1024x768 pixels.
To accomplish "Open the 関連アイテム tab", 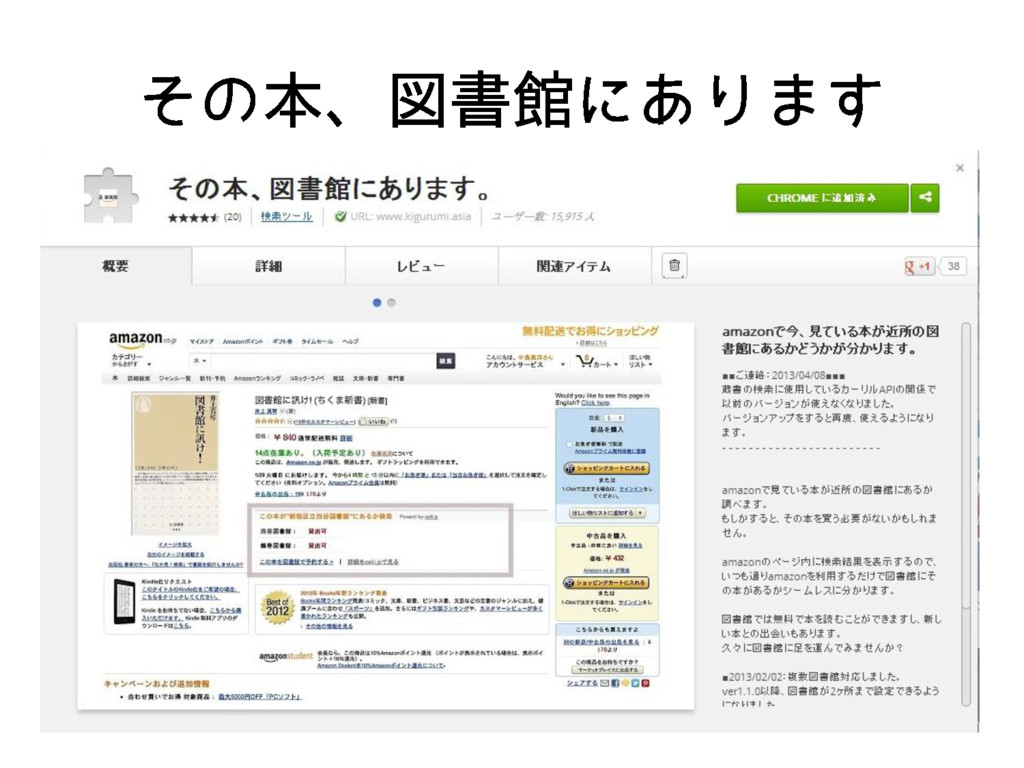I will point(574,266).
